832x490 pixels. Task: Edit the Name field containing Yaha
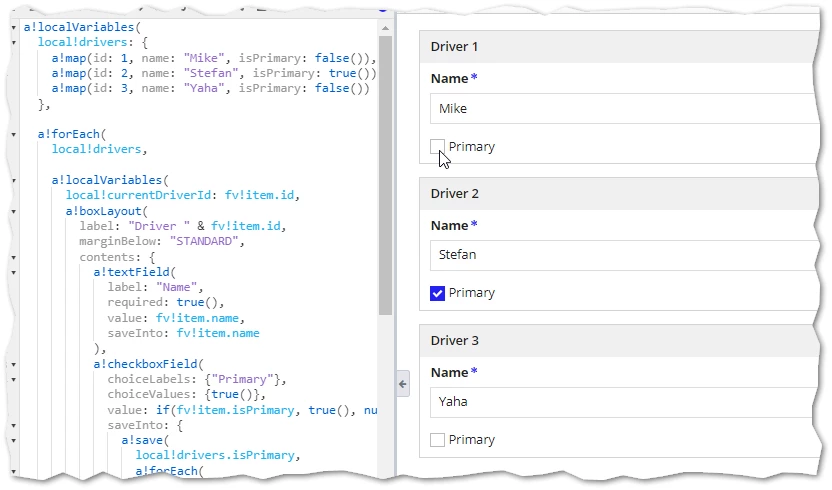tap(623, 402)
